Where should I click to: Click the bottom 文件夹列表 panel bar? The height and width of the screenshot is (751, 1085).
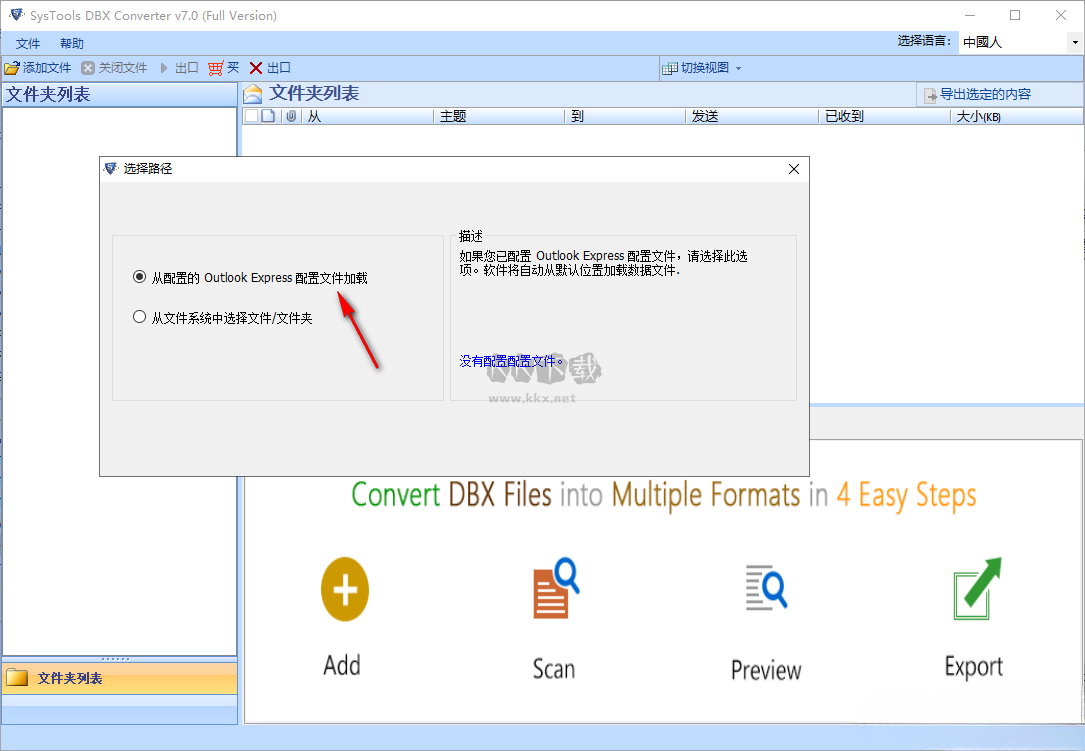coord(120,677)
